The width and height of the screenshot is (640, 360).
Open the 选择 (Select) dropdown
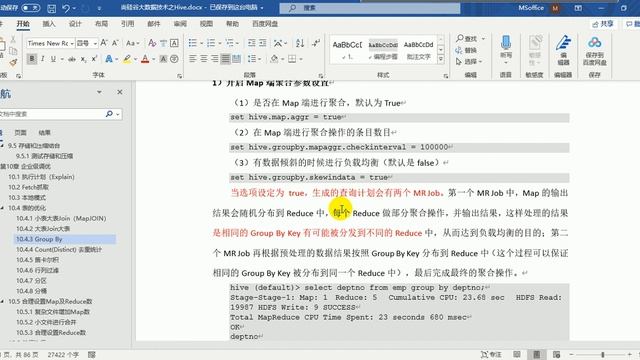click(469, 62)
